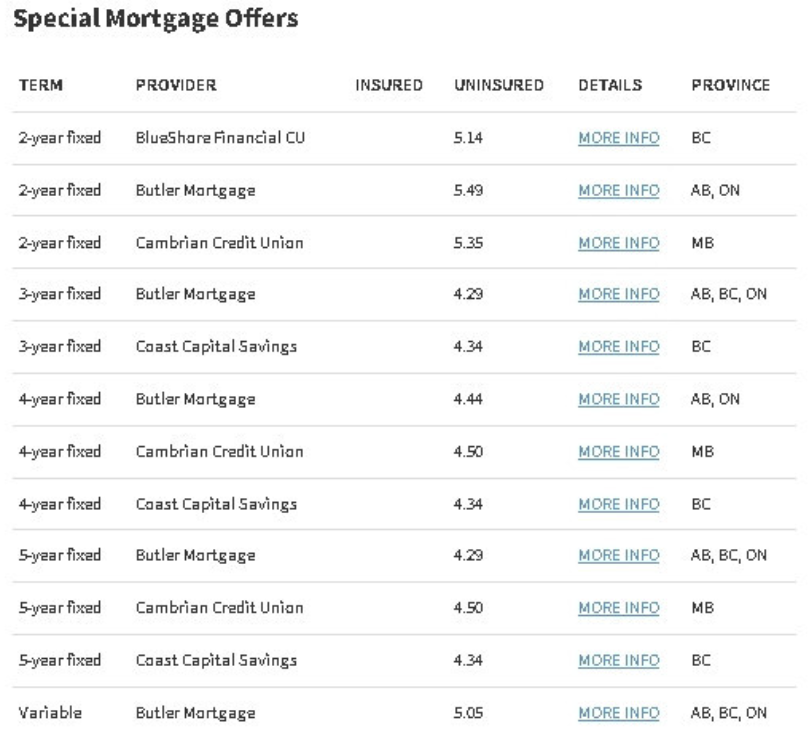Open MORE INFO for 4-year Butler Mortgage

(x=619, y=399)
